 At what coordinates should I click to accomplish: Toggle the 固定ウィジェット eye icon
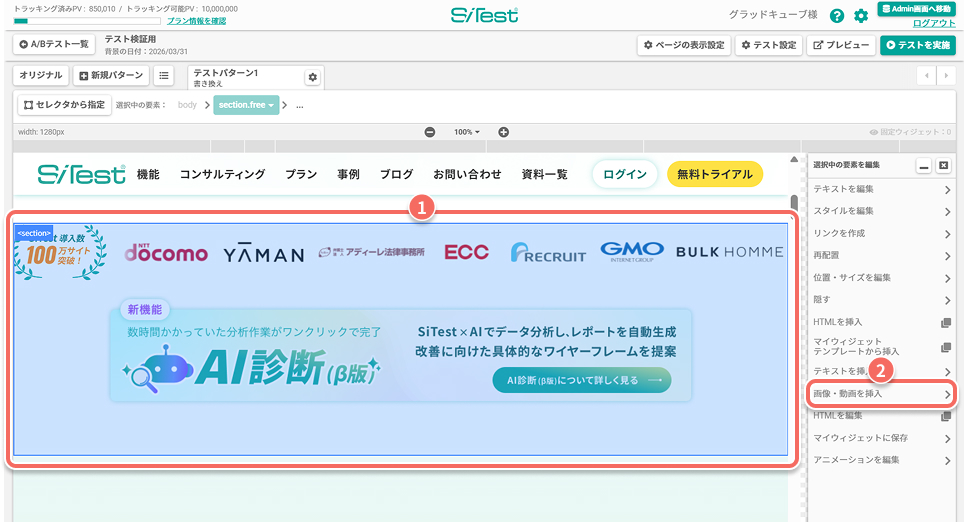tap(874, 132)
